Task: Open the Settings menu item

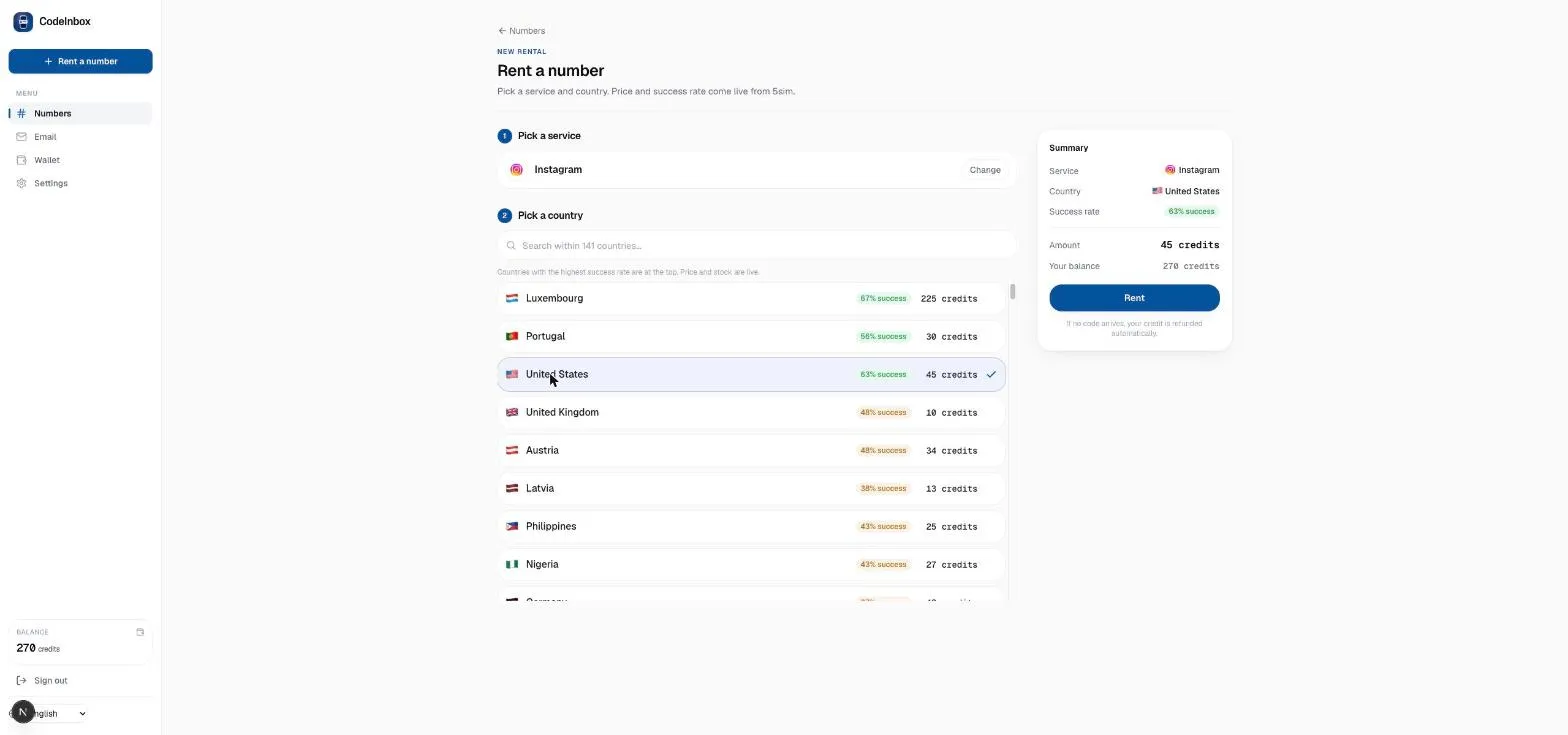Action: 80,183
